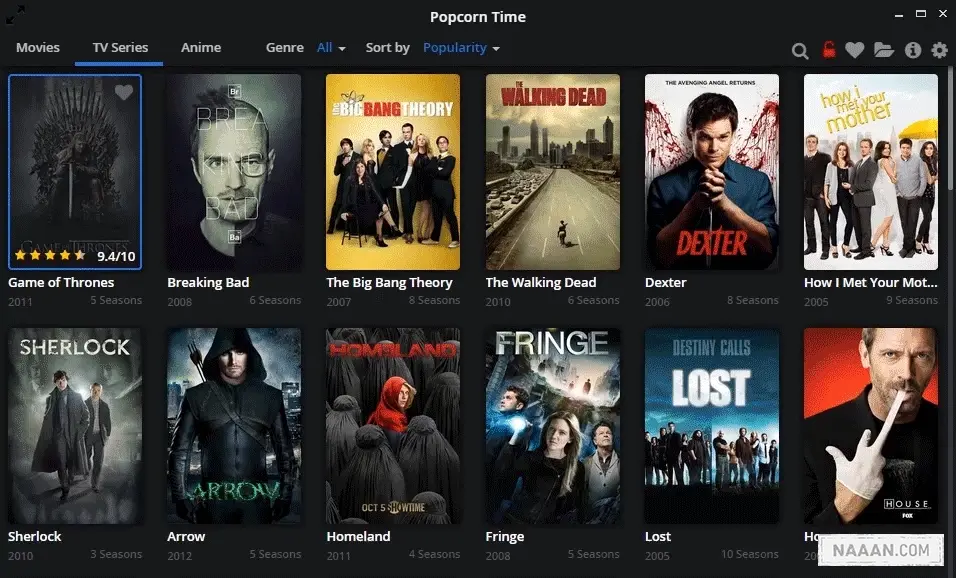Select the Sherlock poster thumbnail
The width and height of the screenshot is (956, 578).
(75, 426)
